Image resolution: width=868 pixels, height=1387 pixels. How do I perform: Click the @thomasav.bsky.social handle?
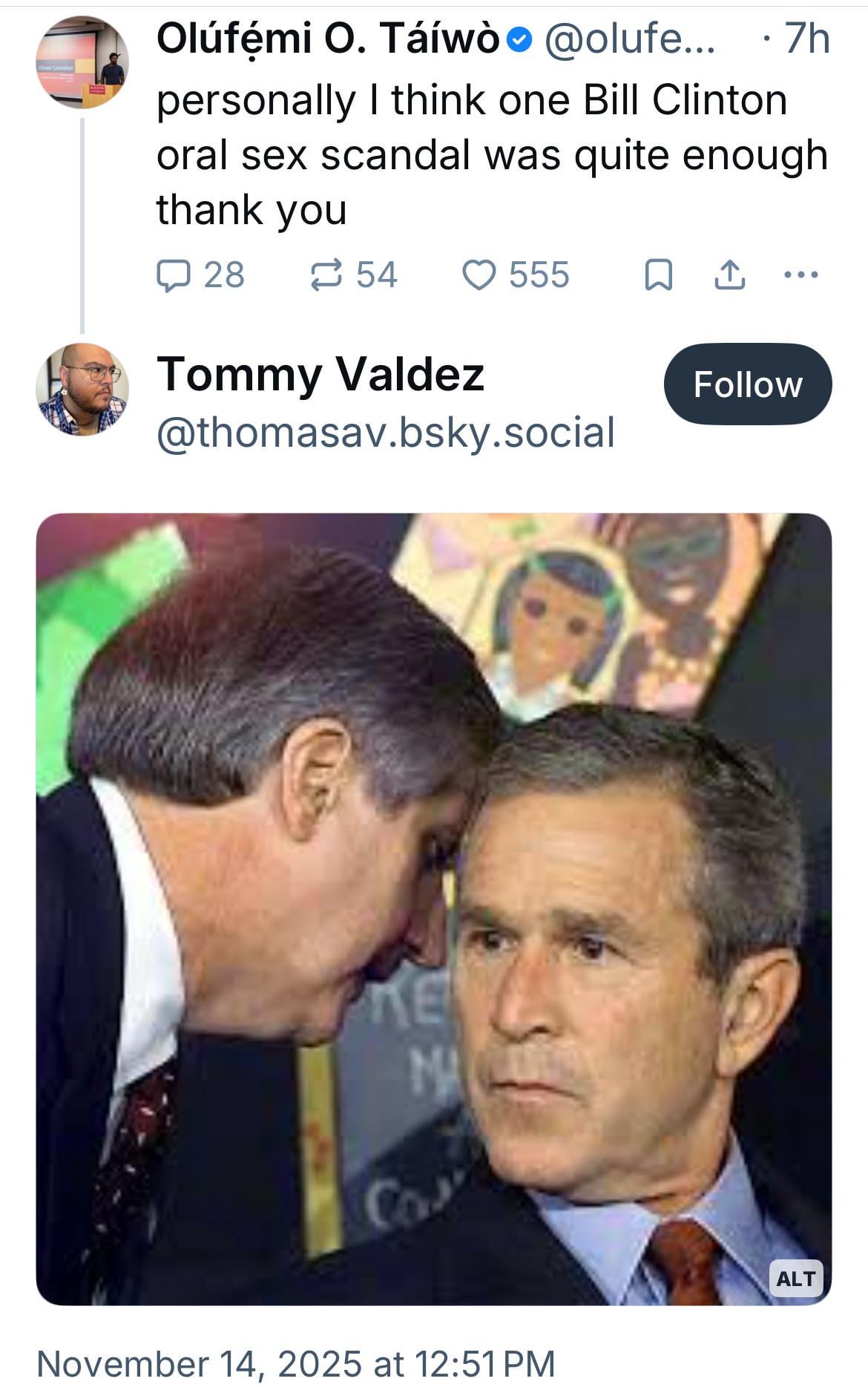(x=386, y=433)
